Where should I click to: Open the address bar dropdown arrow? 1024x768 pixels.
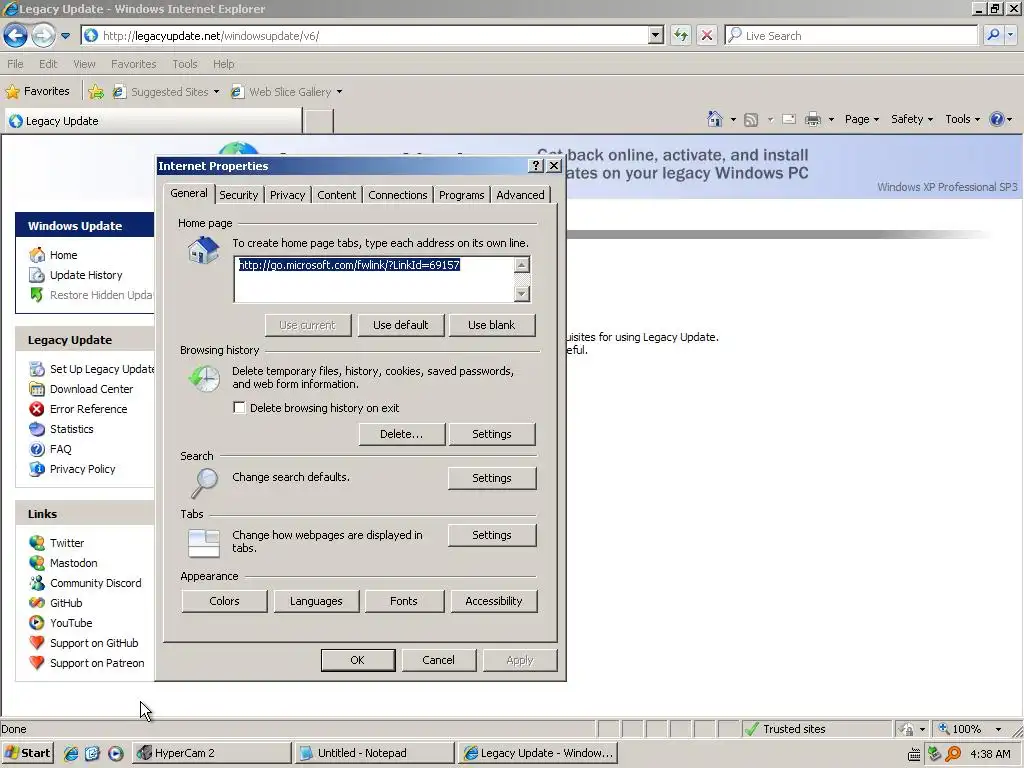pos(656,35)
